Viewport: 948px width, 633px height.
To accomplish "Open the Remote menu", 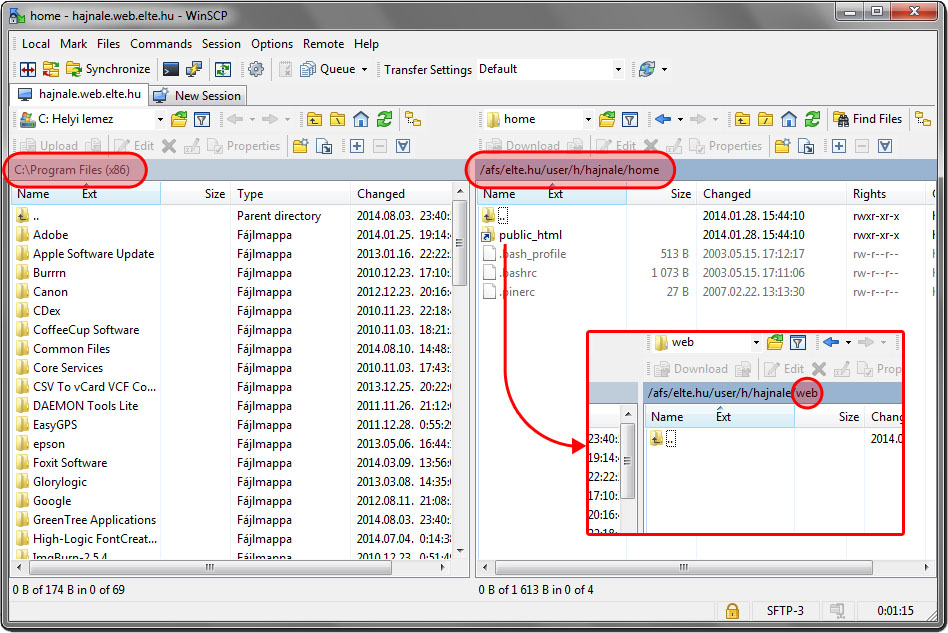I will (323, 44).
